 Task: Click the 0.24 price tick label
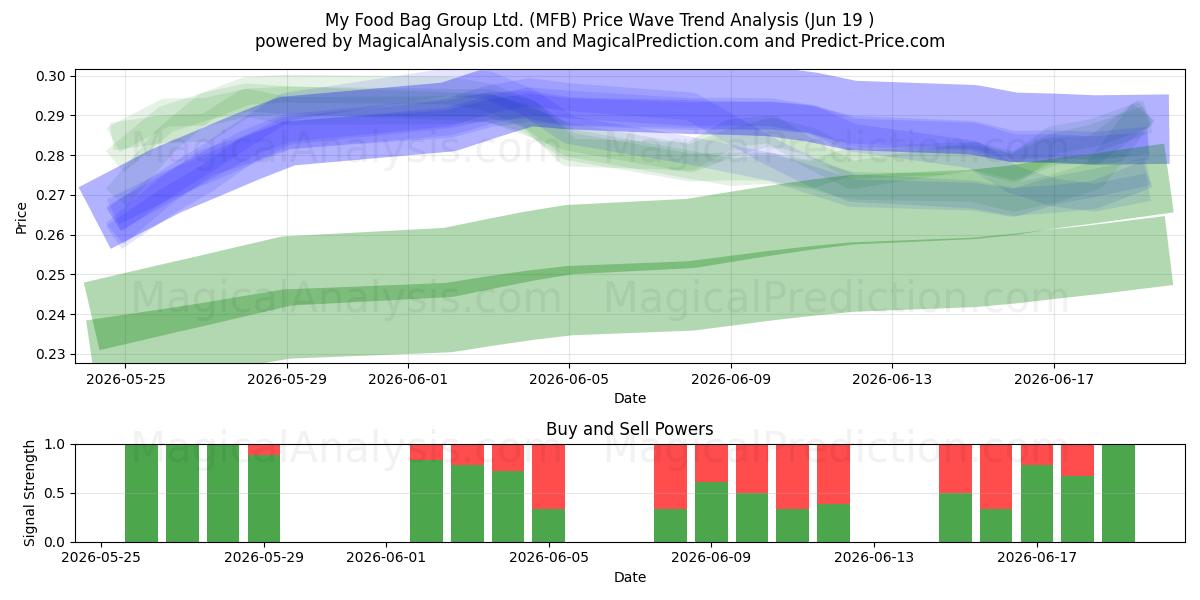[52, 315]
